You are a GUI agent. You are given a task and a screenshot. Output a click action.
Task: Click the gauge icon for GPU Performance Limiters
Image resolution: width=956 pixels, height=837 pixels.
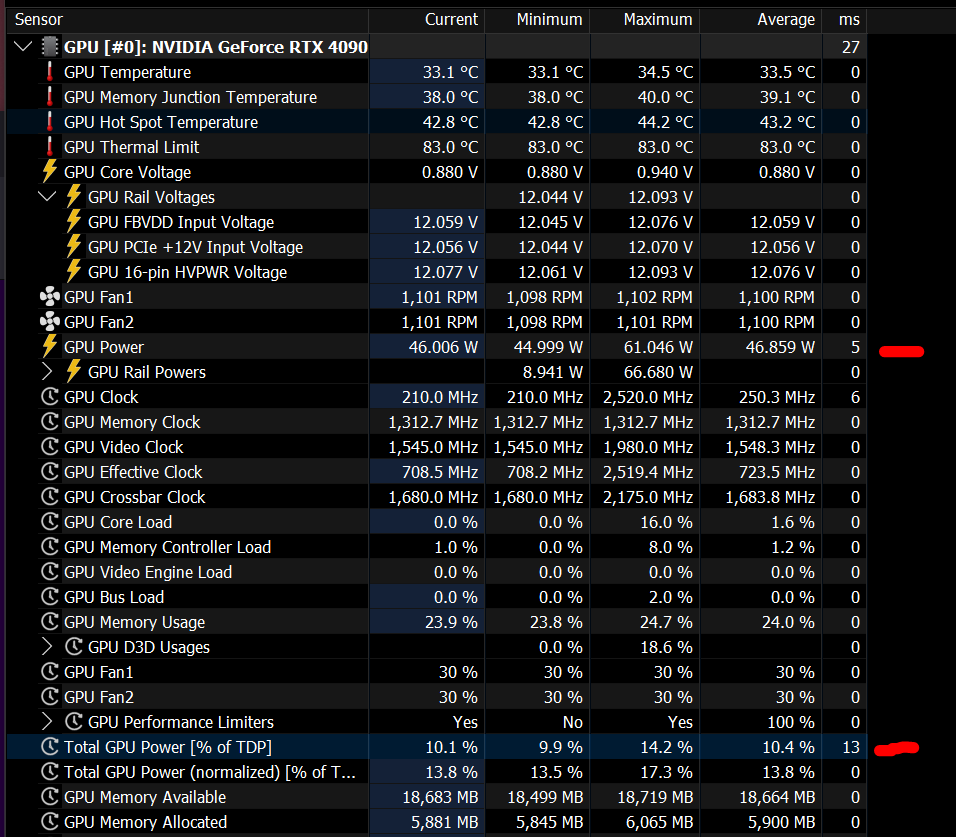coord(73,721)
